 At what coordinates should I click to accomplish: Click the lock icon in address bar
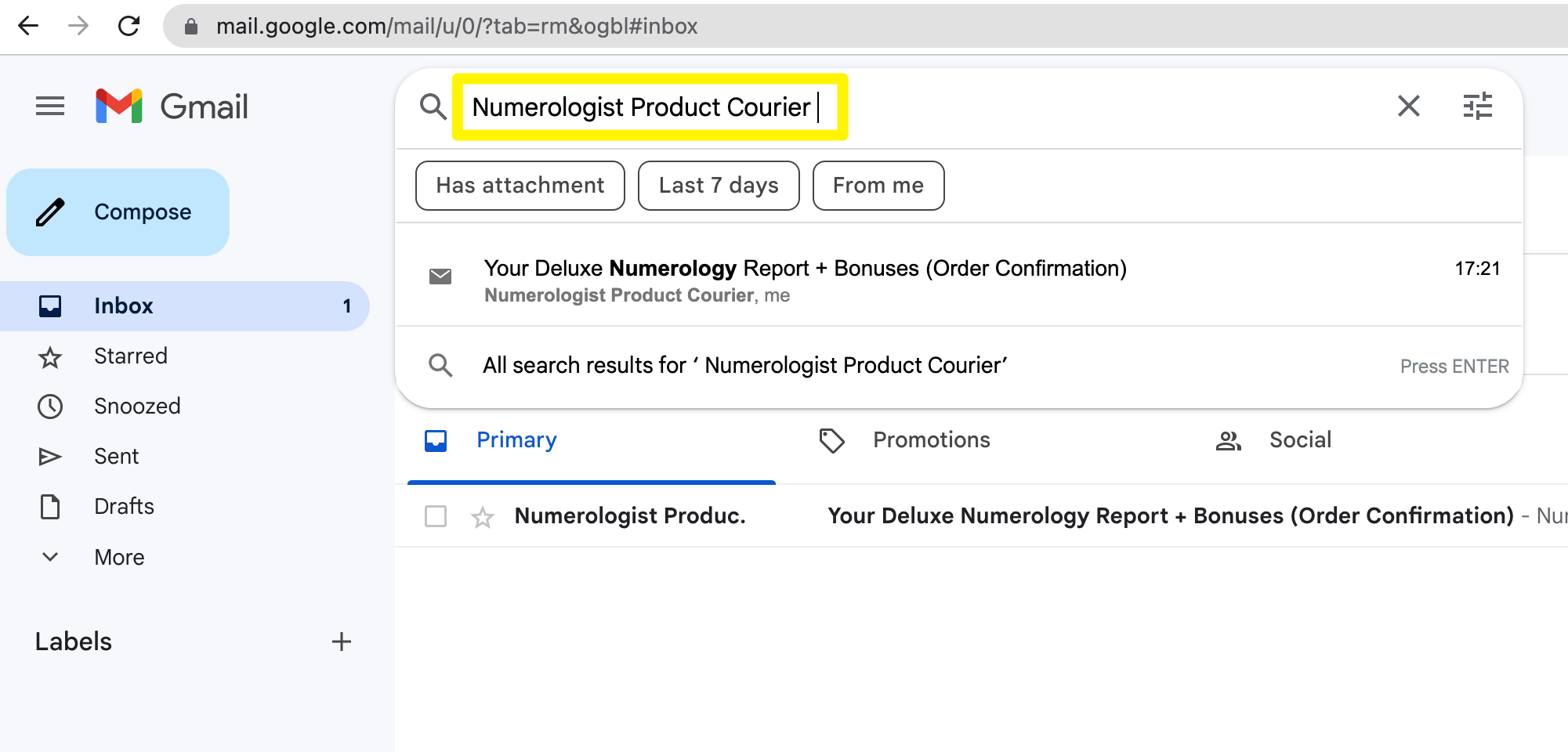[x=190, y=27]
